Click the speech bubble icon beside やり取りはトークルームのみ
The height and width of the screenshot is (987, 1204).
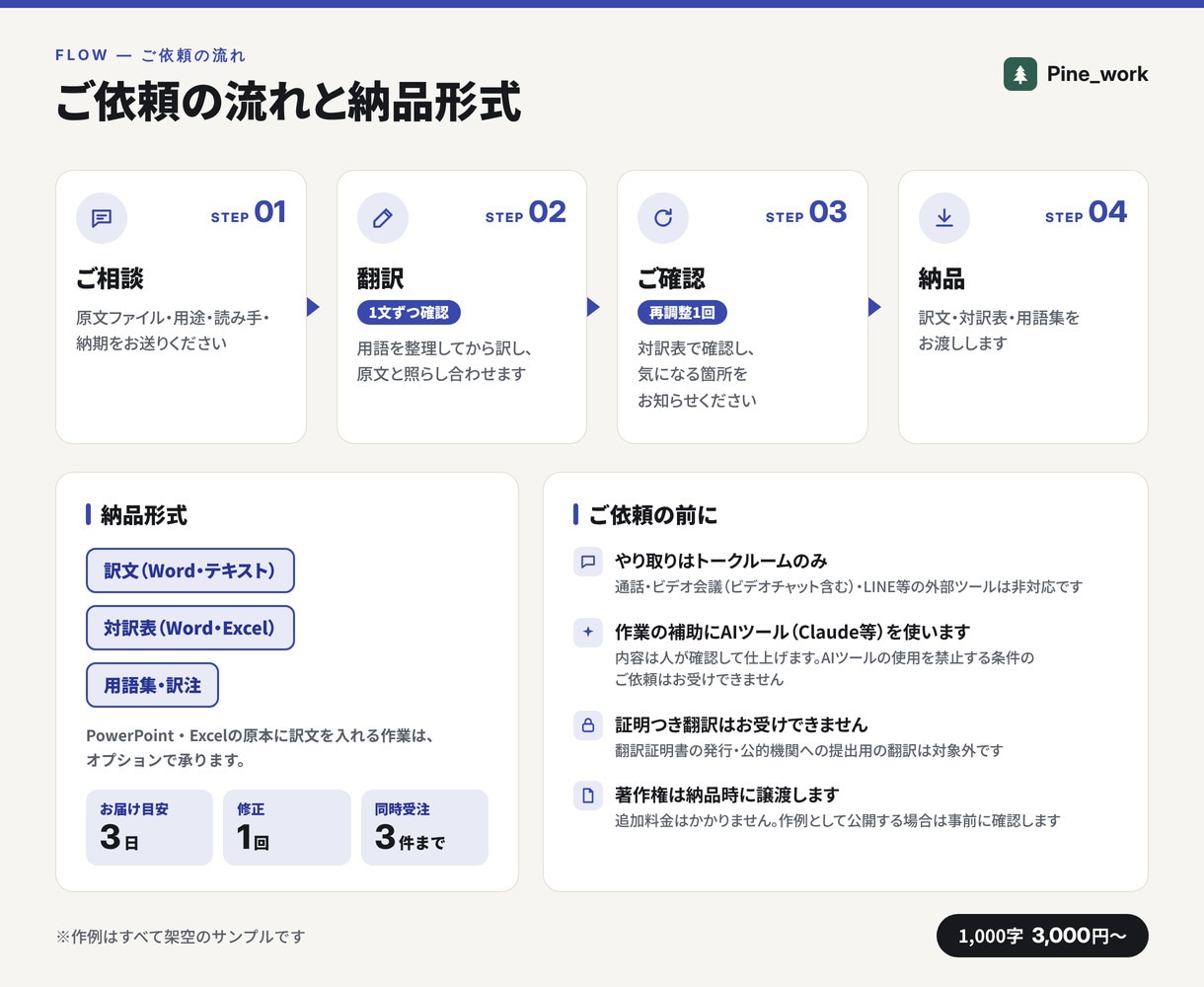[588, 562]
